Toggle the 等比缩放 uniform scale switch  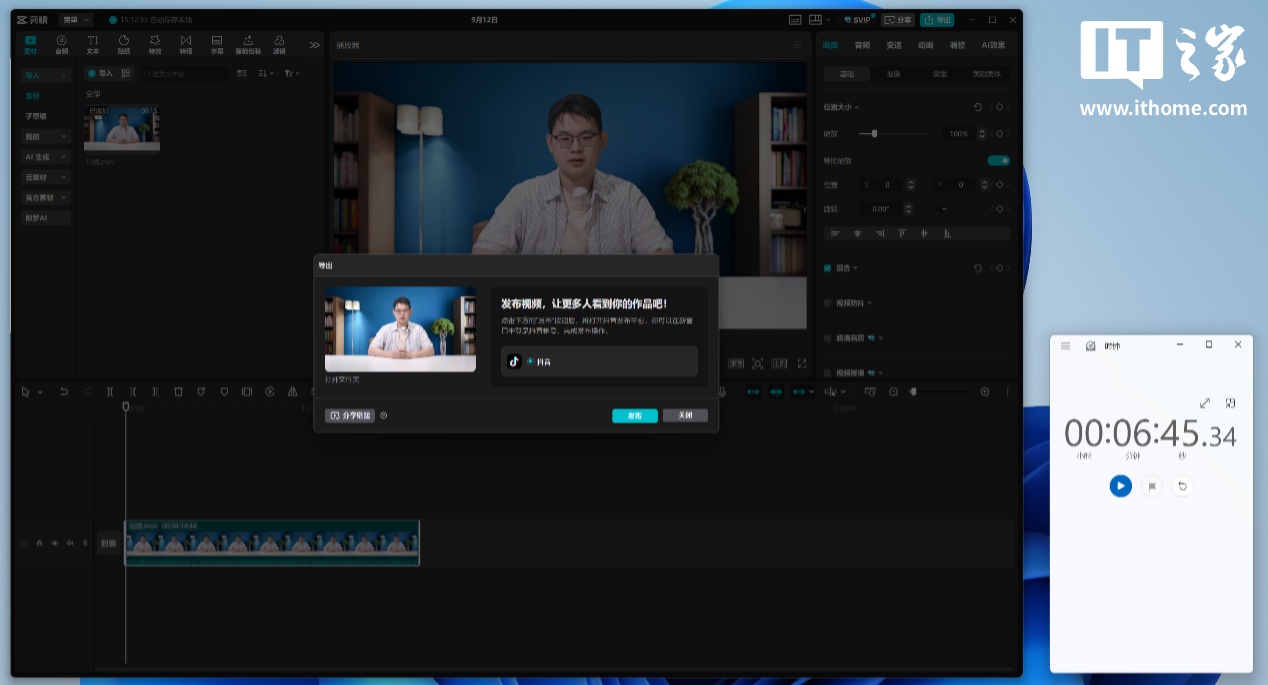(998, 161)
